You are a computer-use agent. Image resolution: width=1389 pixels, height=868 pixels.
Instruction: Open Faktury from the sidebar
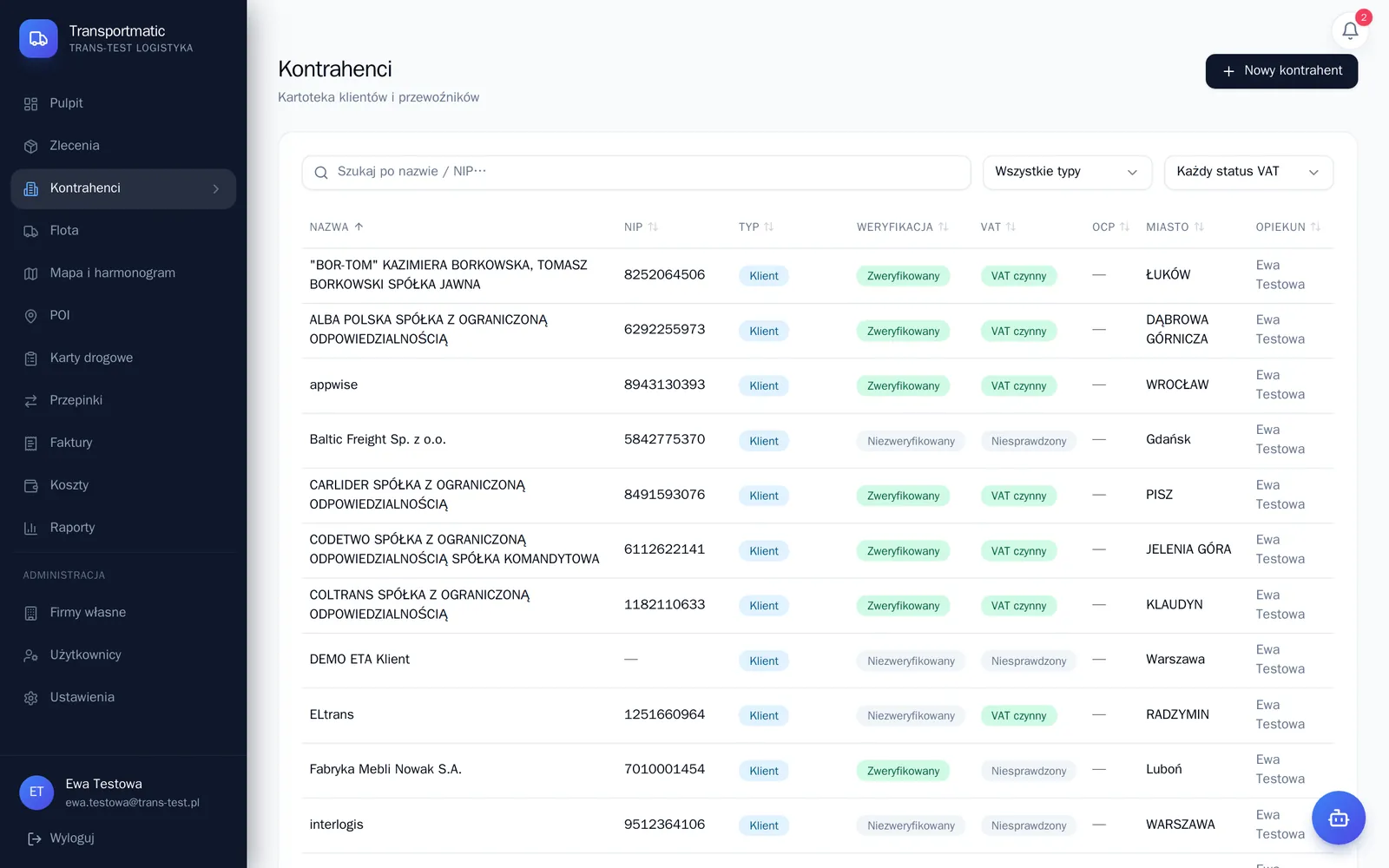point(123,443)
